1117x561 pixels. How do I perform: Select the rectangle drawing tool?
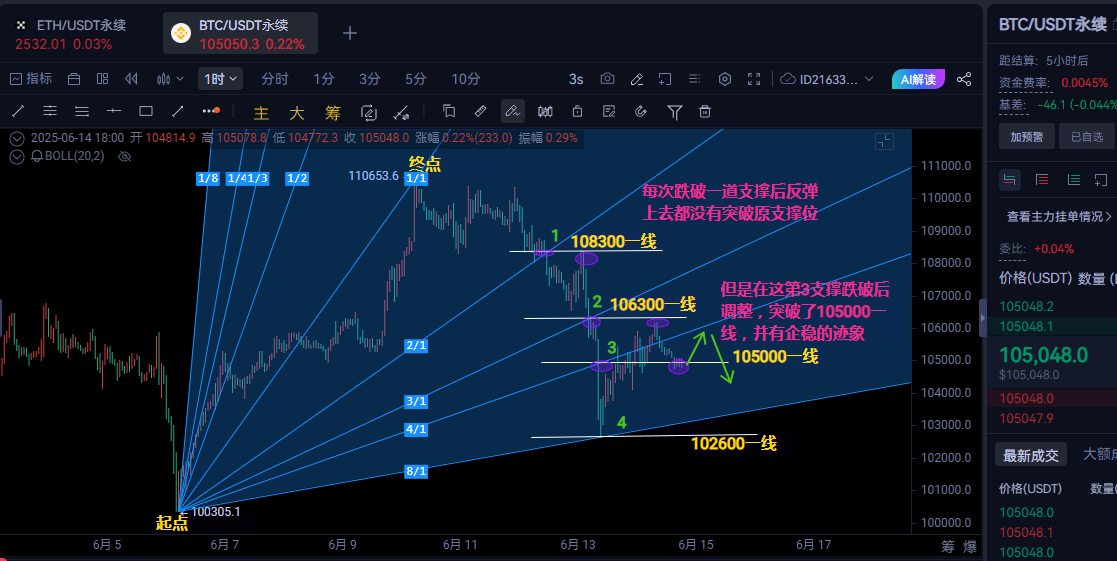tap(146, 111)
